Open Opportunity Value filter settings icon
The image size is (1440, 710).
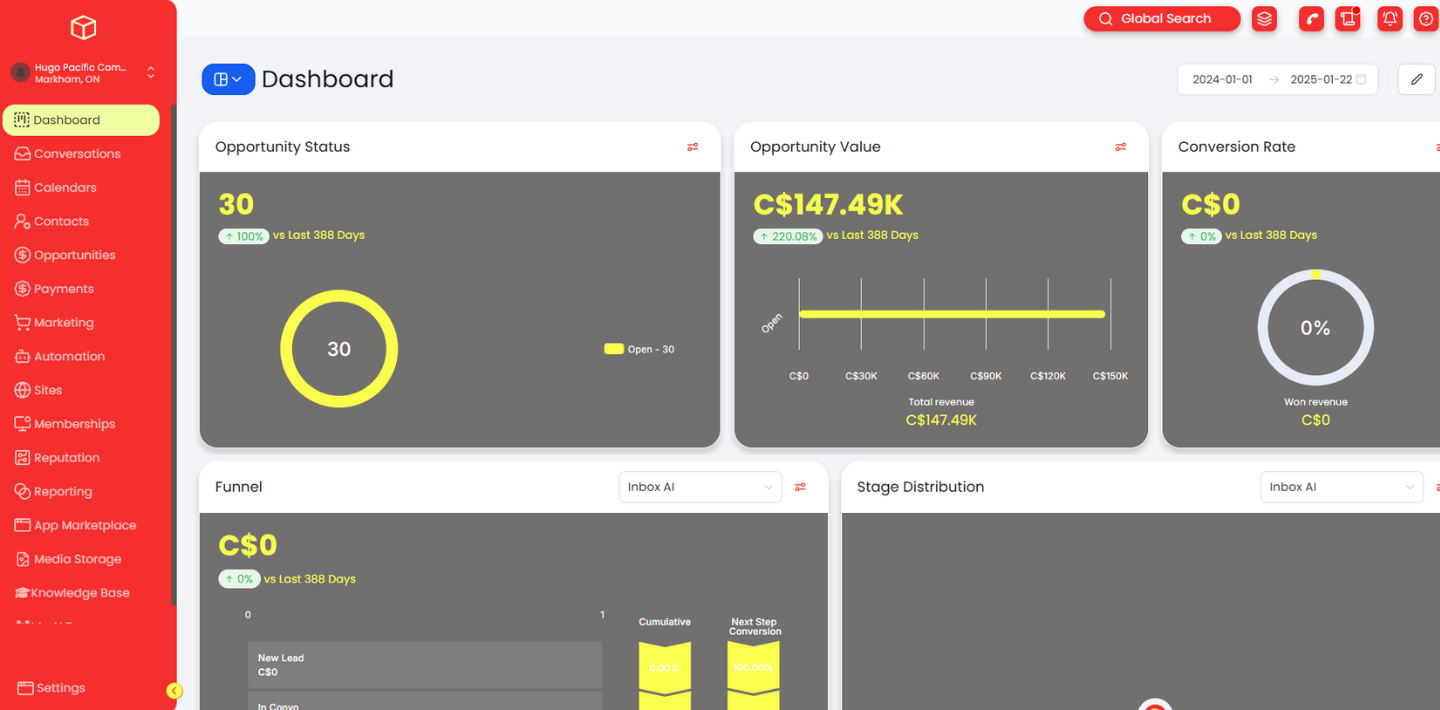click(x=1121, y=147)
